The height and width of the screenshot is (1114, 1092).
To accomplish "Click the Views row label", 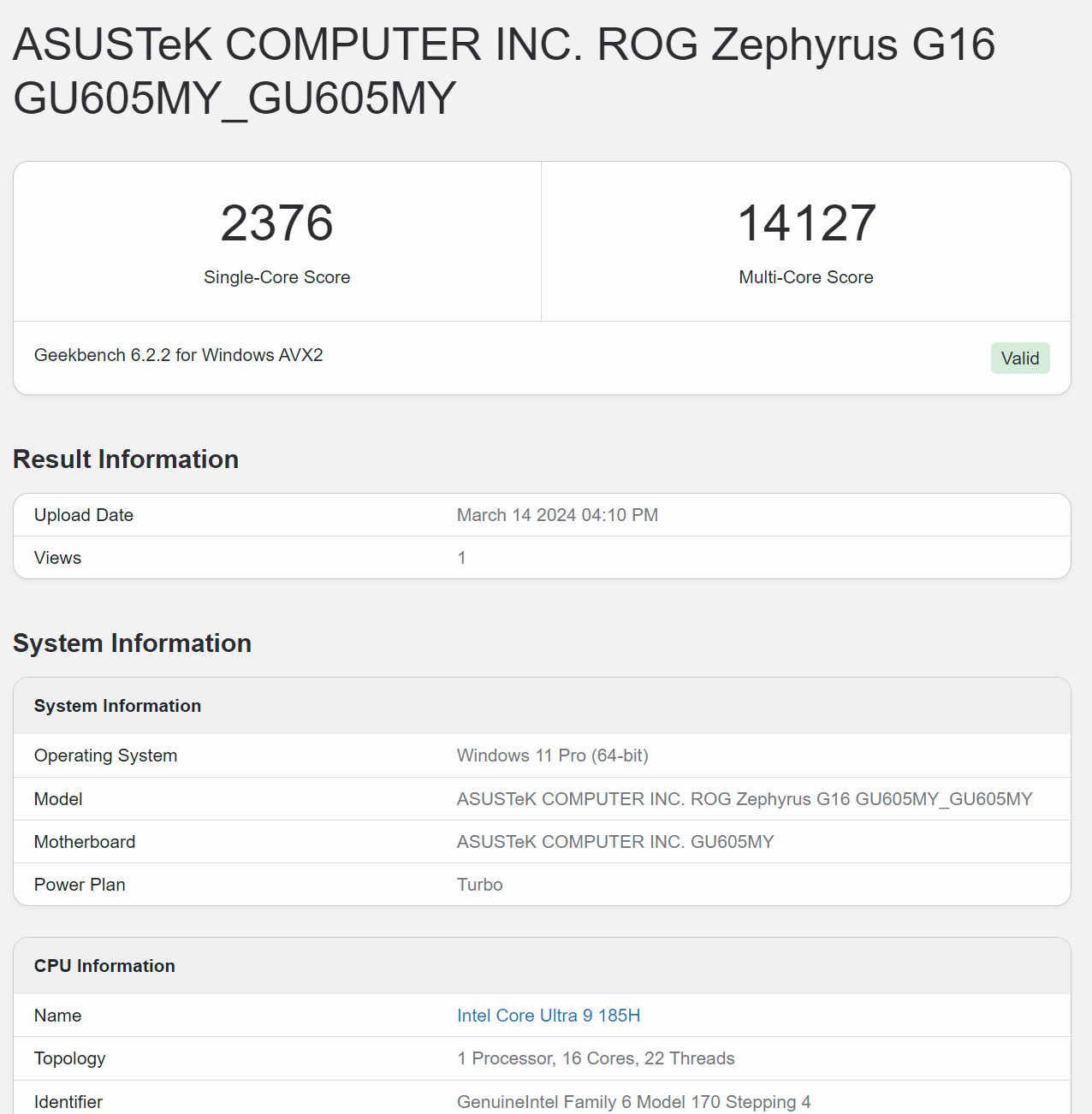I will coord(57,558).
